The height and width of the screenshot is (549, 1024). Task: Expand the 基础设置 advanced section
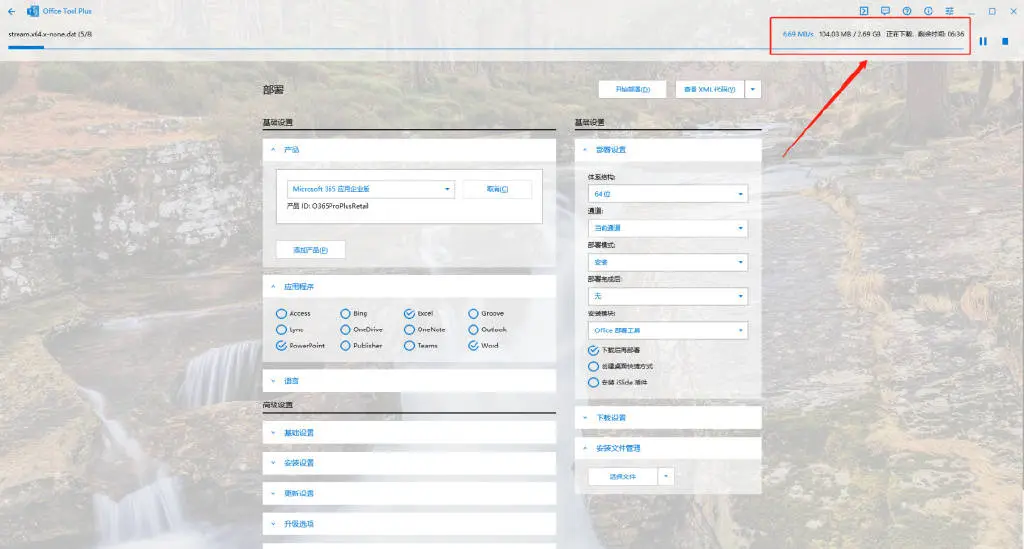coord(409,433)
